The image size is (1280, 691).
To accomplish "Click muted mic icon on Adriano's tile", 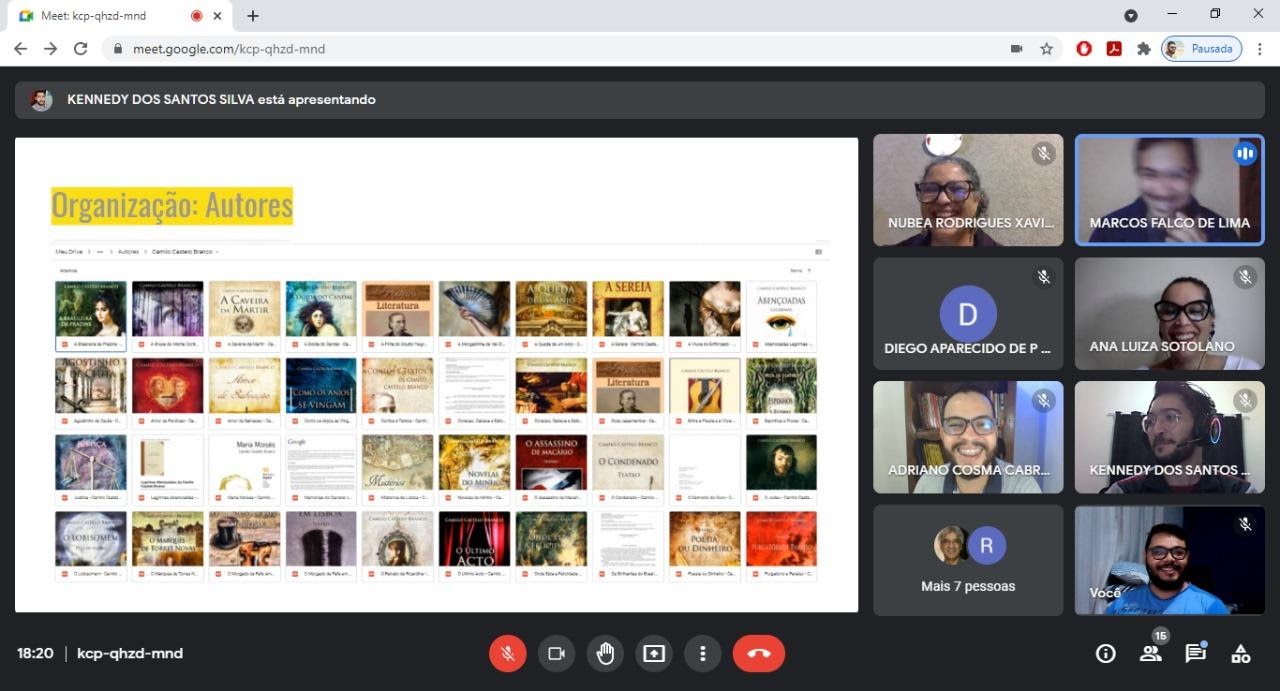I will 1043,401.
